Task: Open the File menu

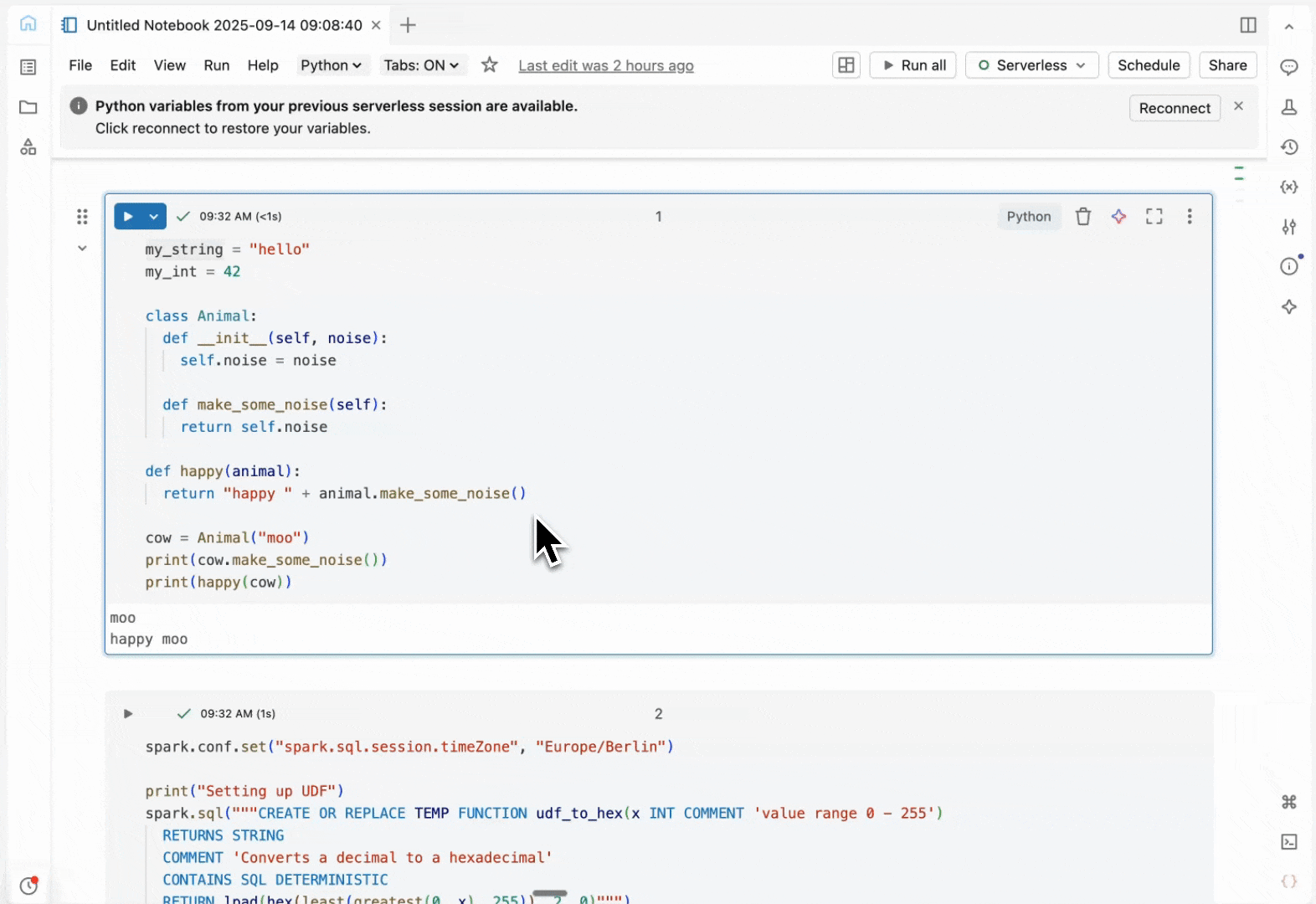Action: coord(80,65)
